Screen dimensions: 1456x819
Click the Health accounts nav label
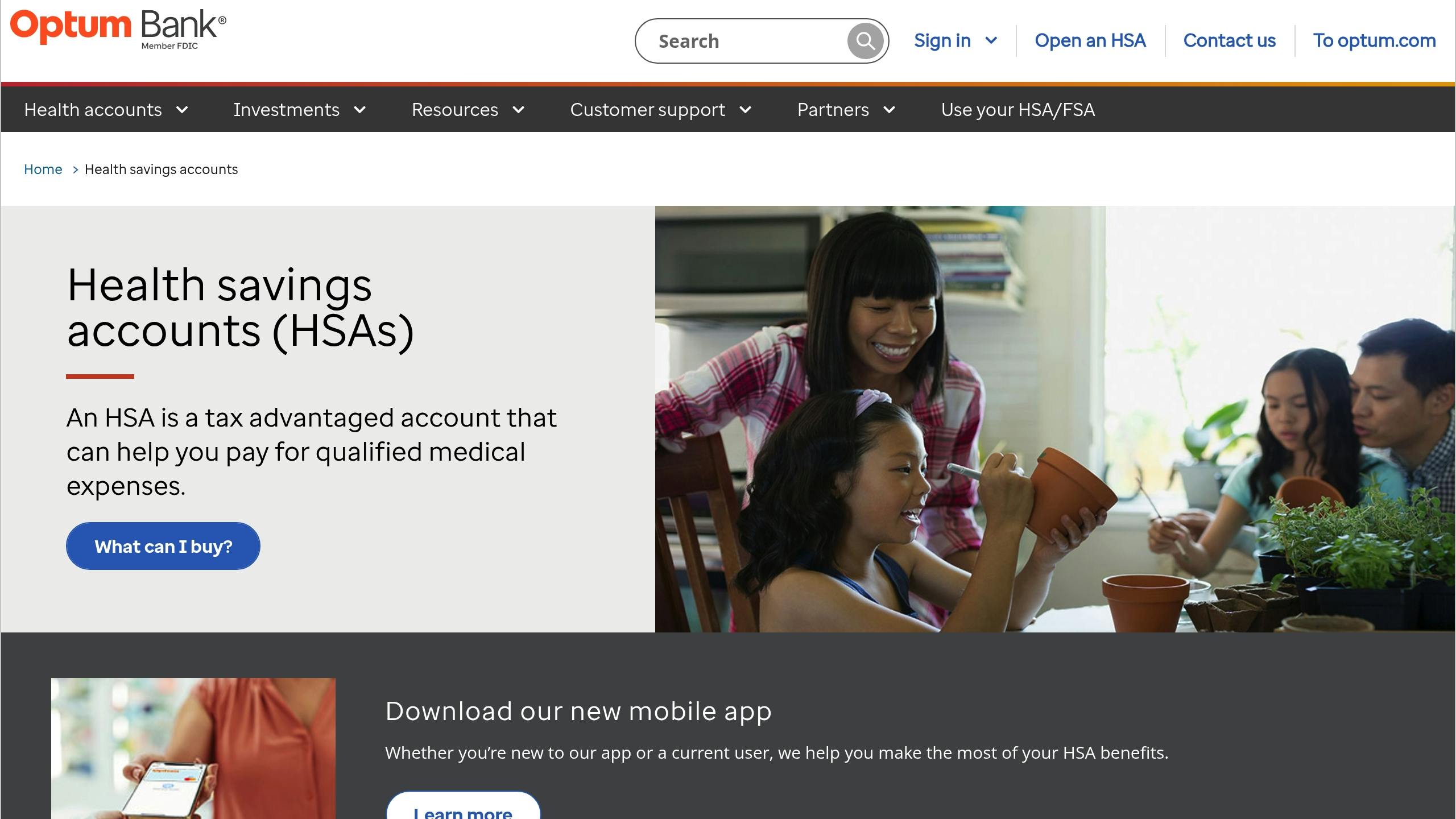point(93,110)
